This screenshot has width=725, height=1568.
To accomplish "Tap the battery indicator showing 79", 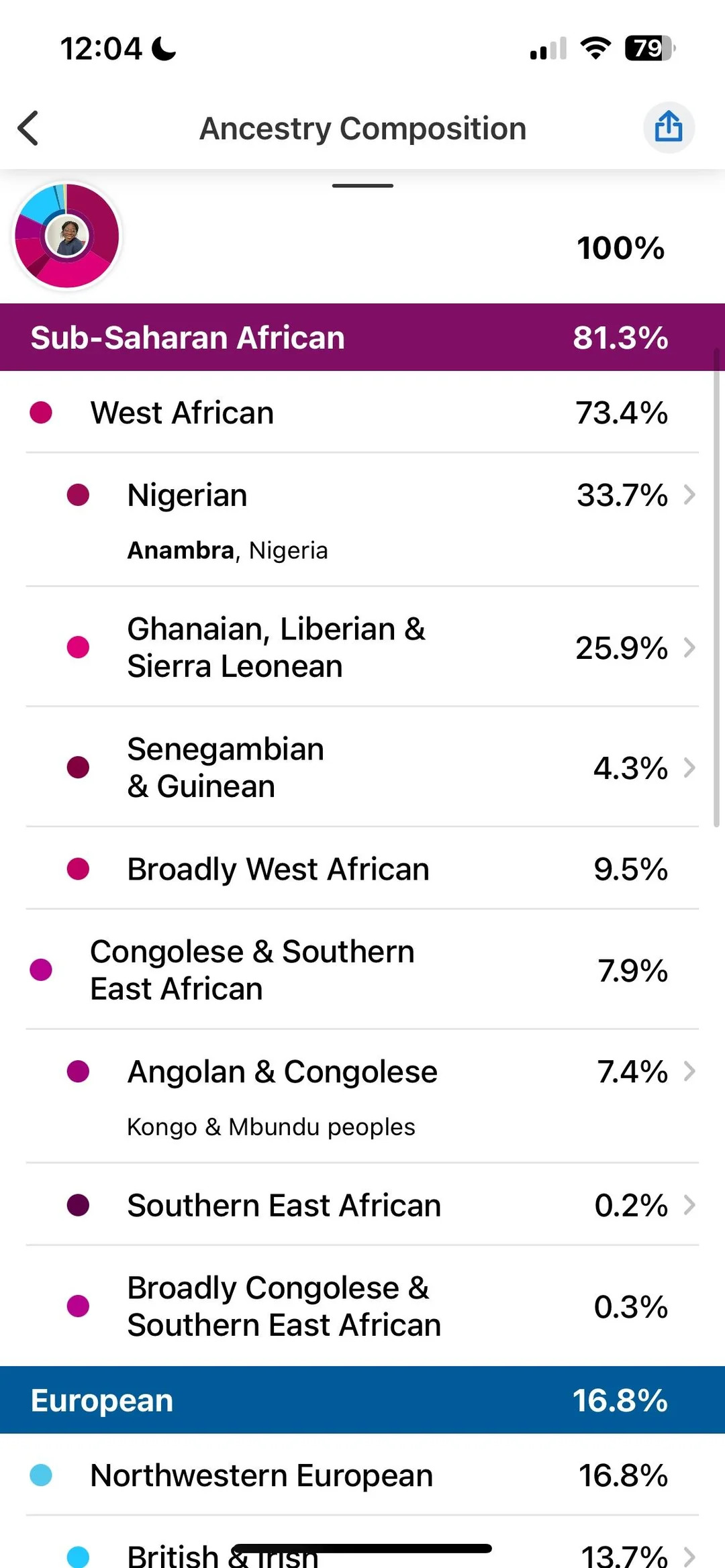I will coord(650,48).
